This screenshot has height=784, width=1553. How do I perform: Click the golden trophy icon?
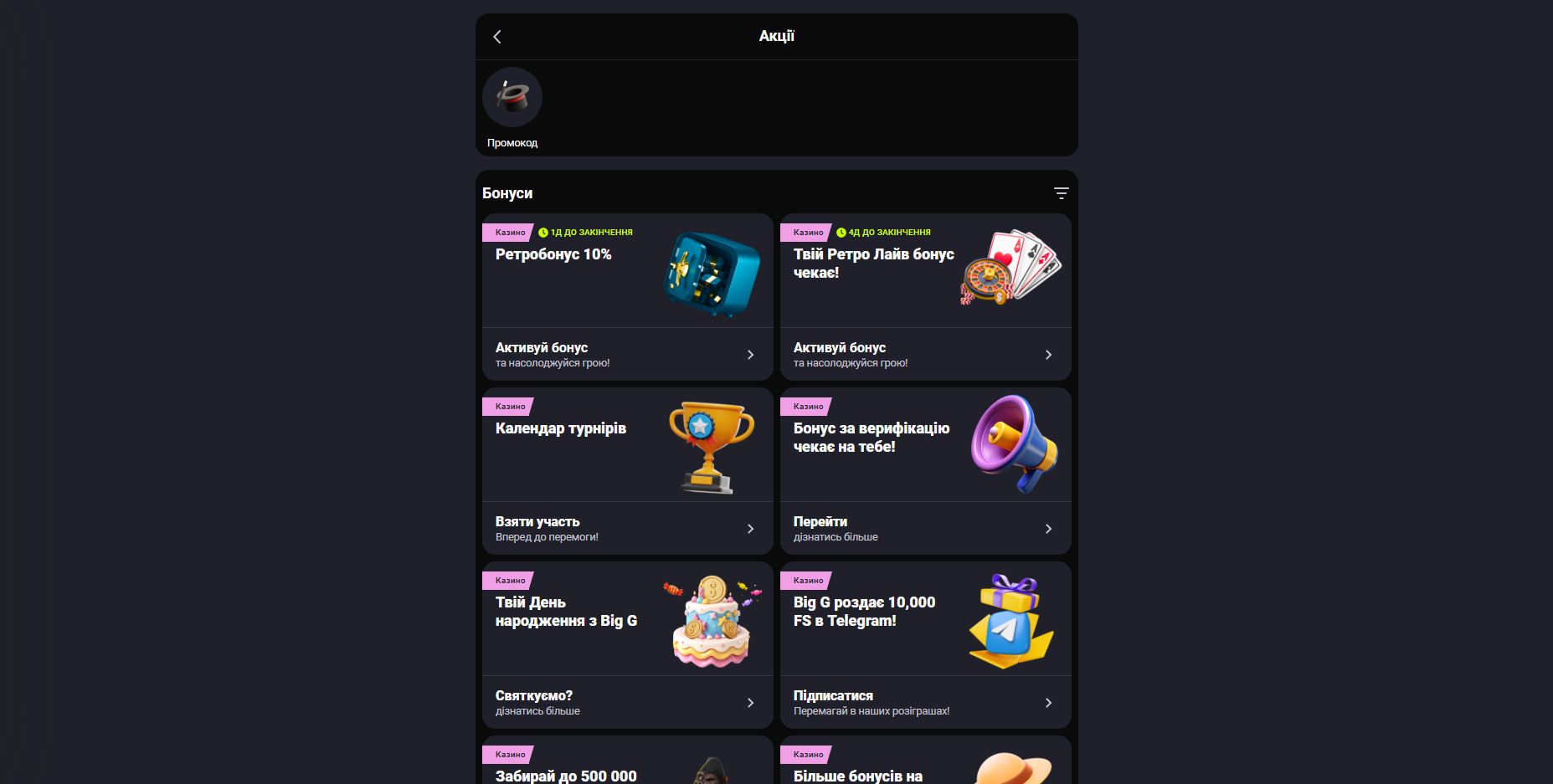712,448
